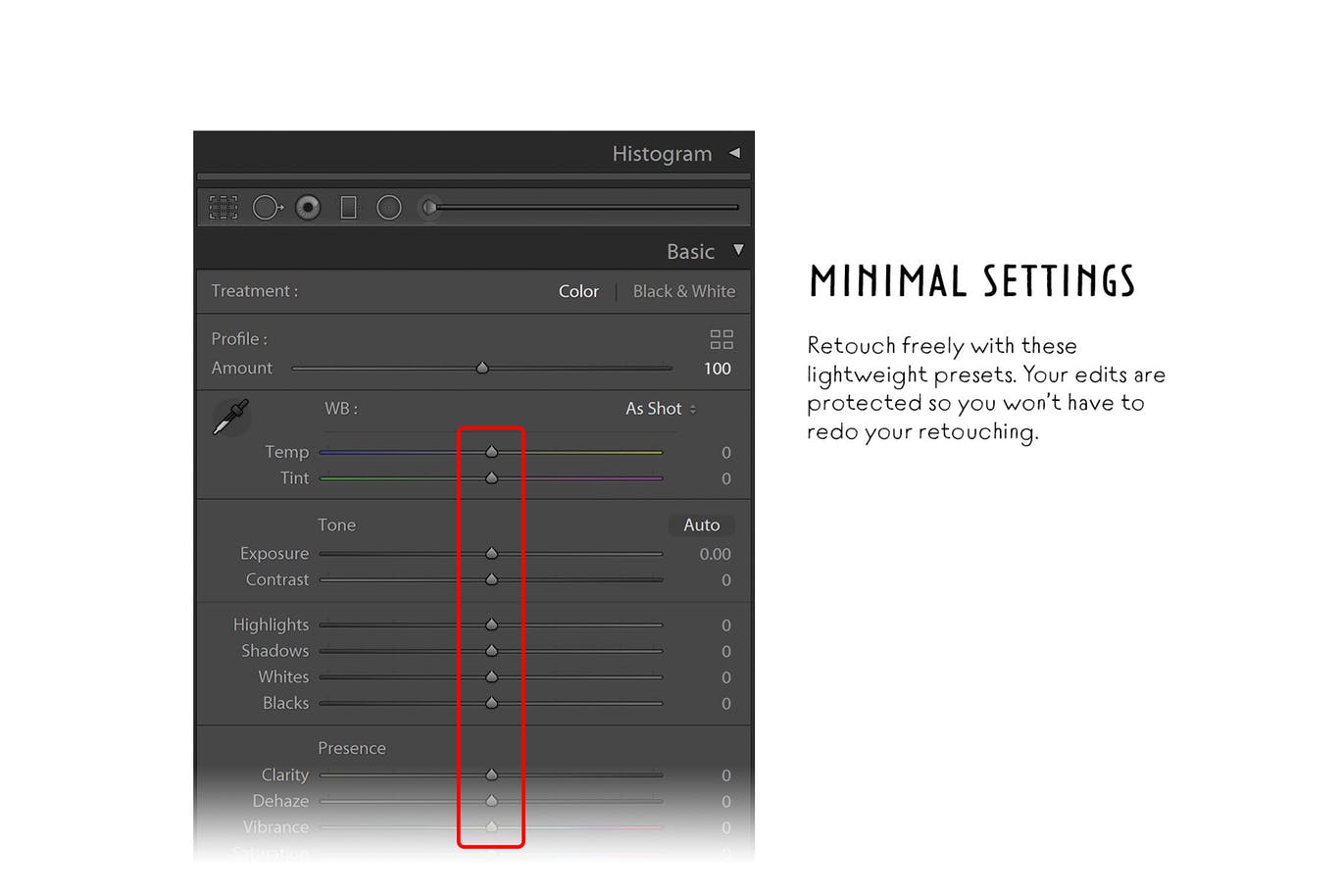Pick the Radial Filter tool
1343x896 pixels.
coord(389,208)
